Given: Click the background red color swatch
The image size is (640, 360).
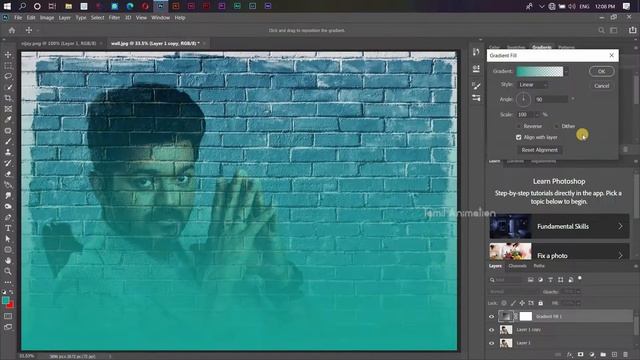Looking at the screenshot, I should pos(11,306).
